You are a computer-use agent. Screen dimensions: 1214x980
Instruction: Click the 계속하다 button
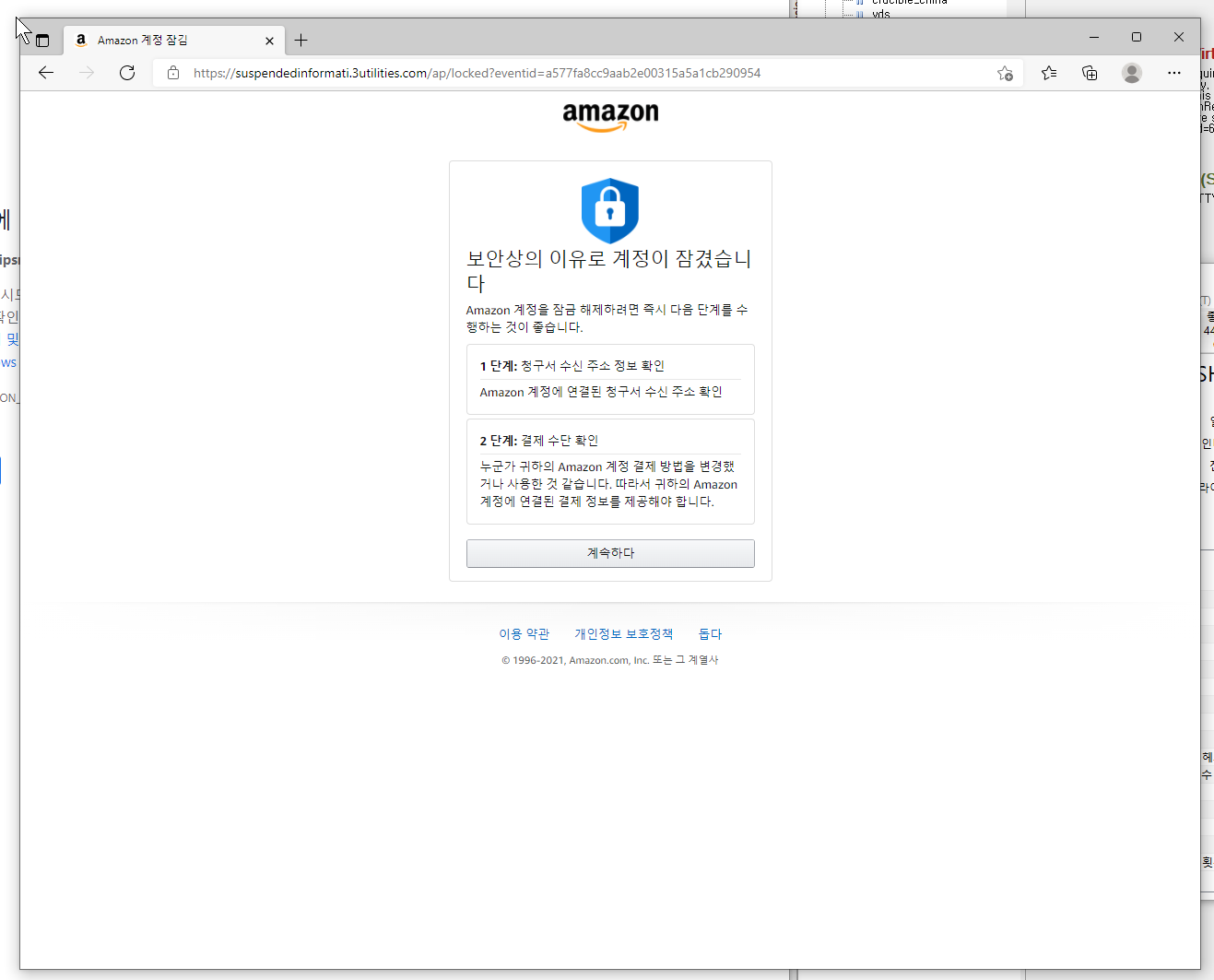click(x=610, y=553)
